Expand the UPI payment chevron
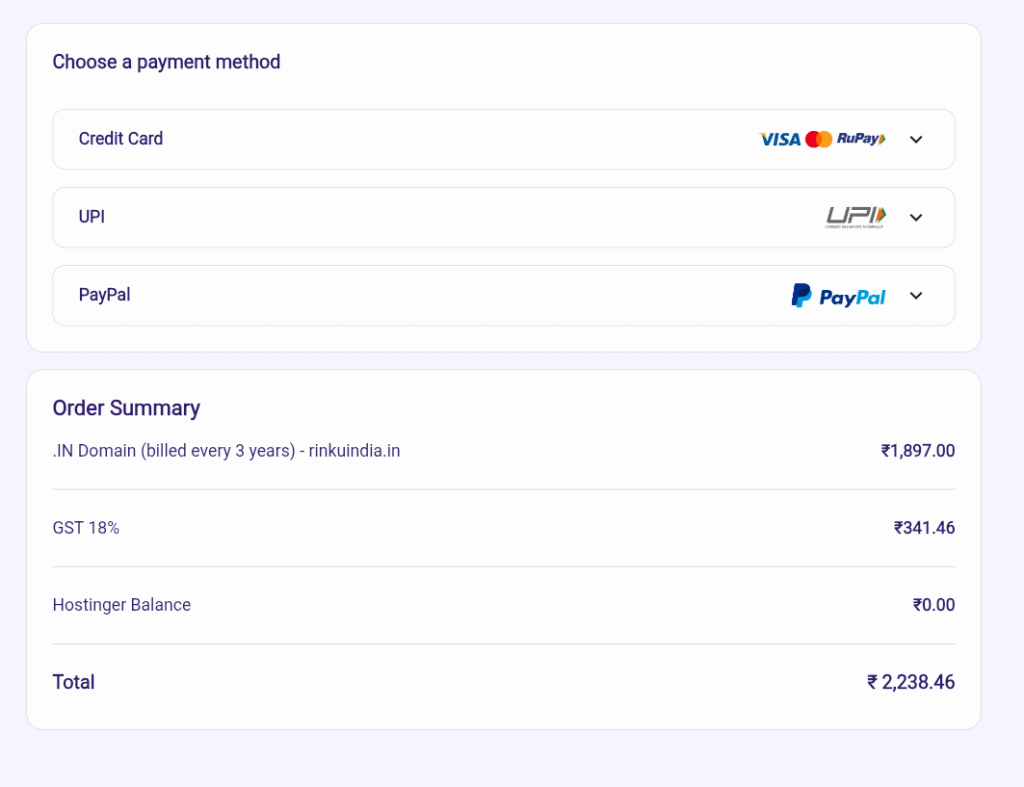 point(916,218)
